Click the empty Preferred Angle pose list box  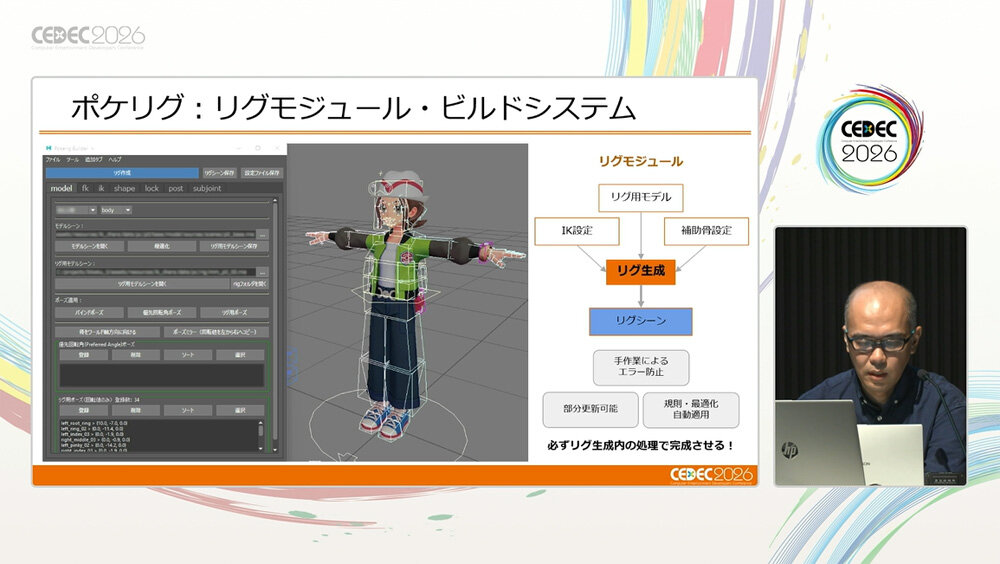coord(161,375)
